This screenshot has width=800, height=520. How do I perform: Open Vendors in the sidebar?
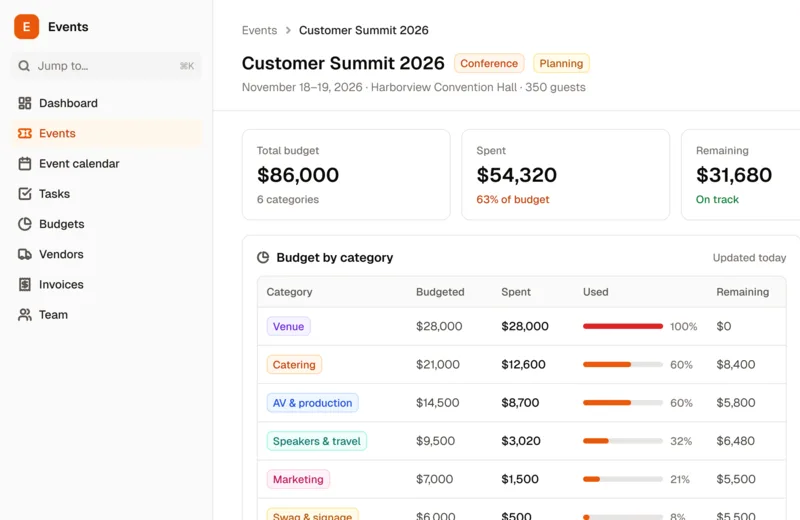[x=106, y=254]
